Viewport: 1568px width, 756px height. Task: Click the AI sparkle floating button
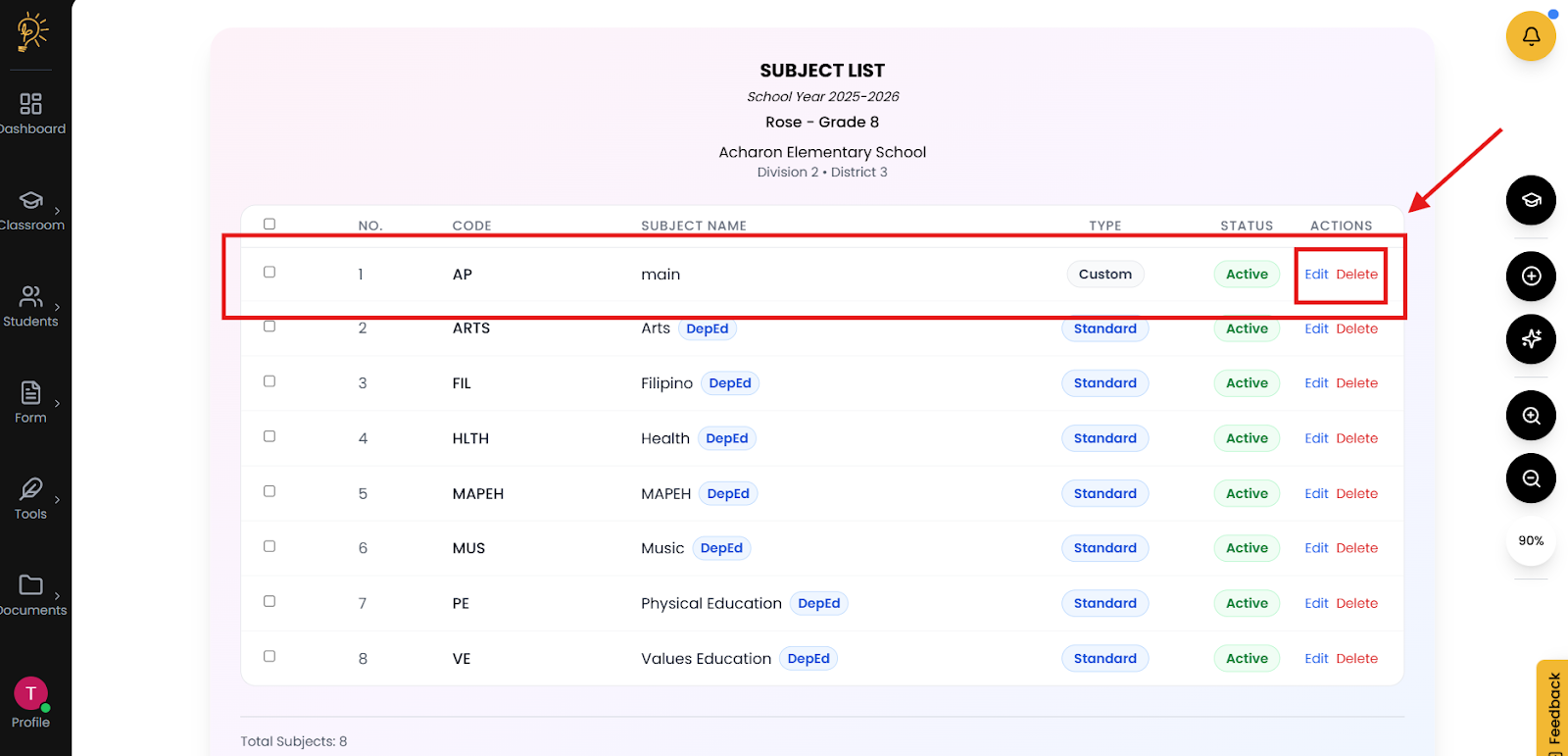pyautogui.click(x=1531, y=339)
